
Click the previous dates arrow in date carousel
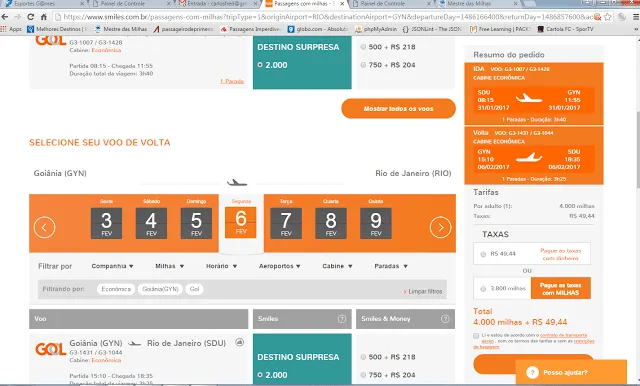click(44, 227)
